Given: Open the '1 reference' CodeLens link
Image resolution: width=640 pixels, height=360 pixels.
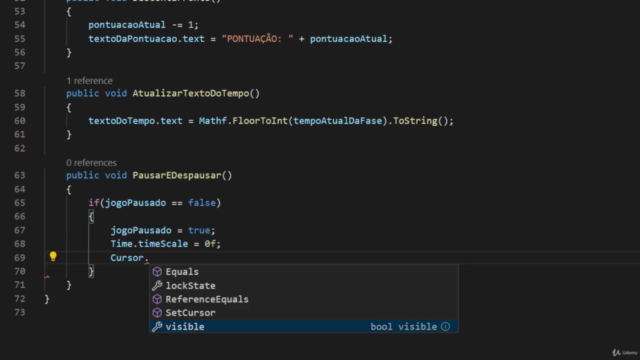Looking at the screenshot, I should (89, 81).
